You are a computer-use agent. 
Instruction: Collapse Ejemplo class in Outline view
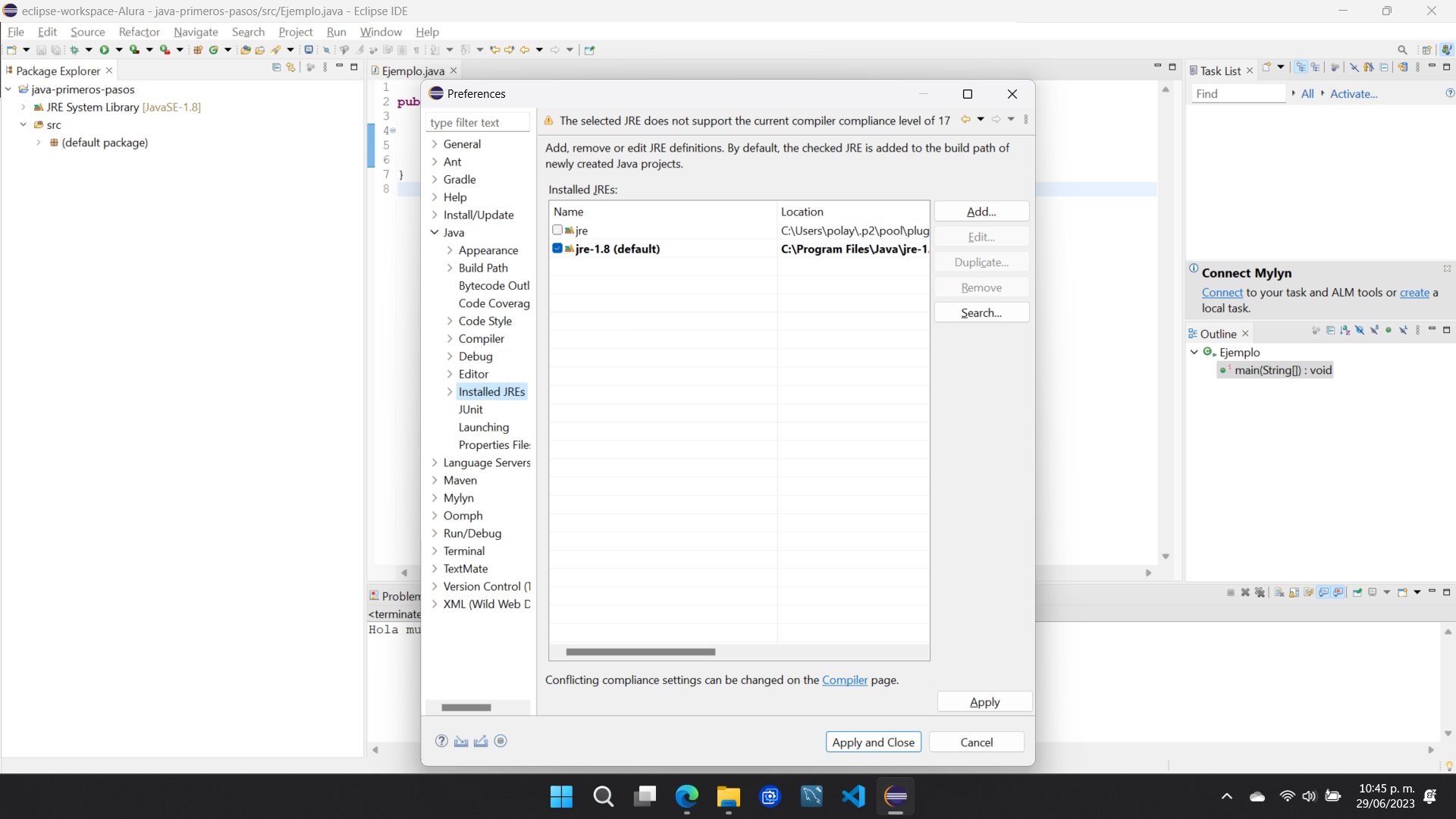click(x=1194, y=352)
